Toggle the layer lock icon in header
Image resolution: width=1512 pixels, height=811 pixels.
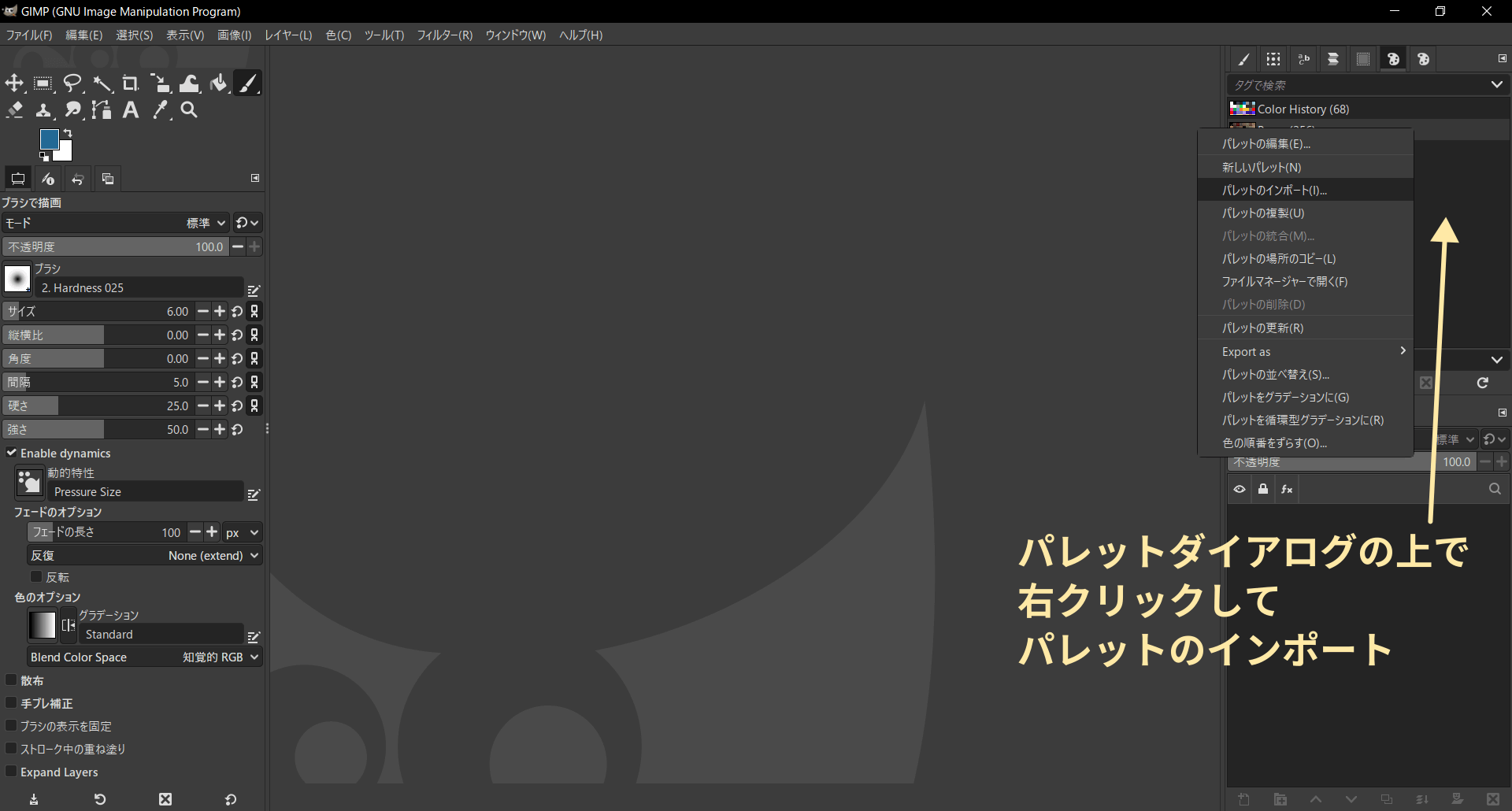[x=1263, y=489]
